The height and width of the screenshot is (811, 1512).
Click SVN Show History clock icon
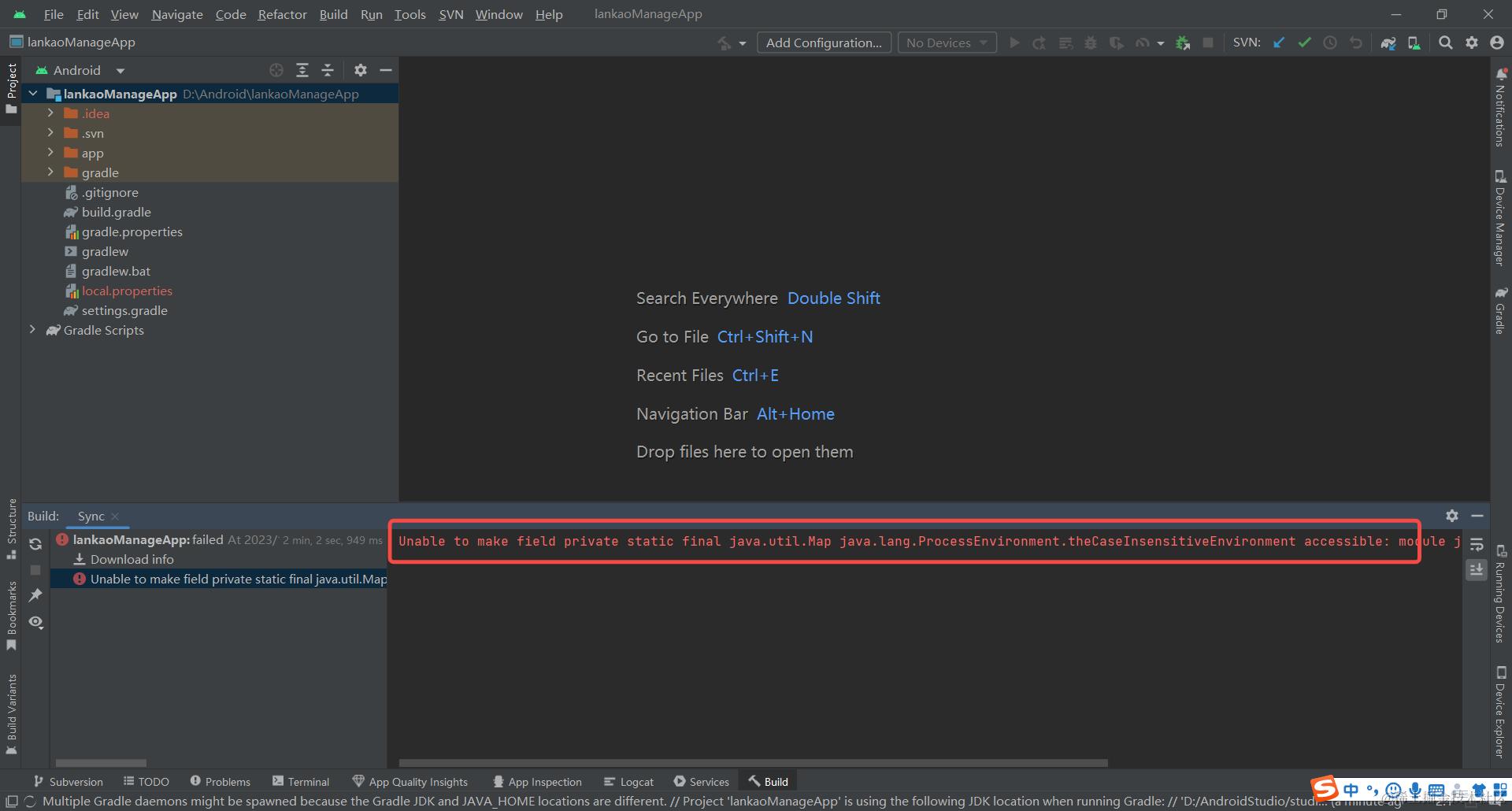pos(1330,43)
